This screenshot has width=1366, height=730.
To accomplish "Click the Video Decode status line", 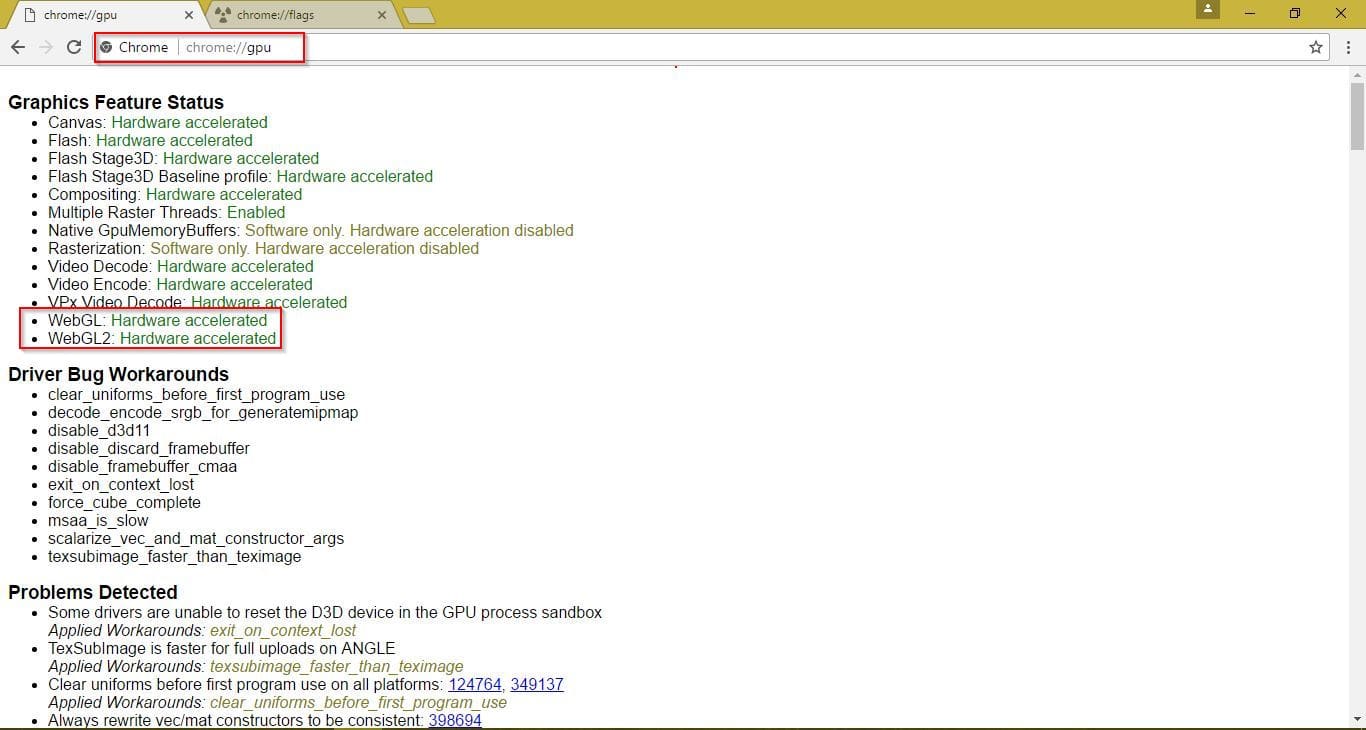I will pyautogui.click(x=181, y=267).
